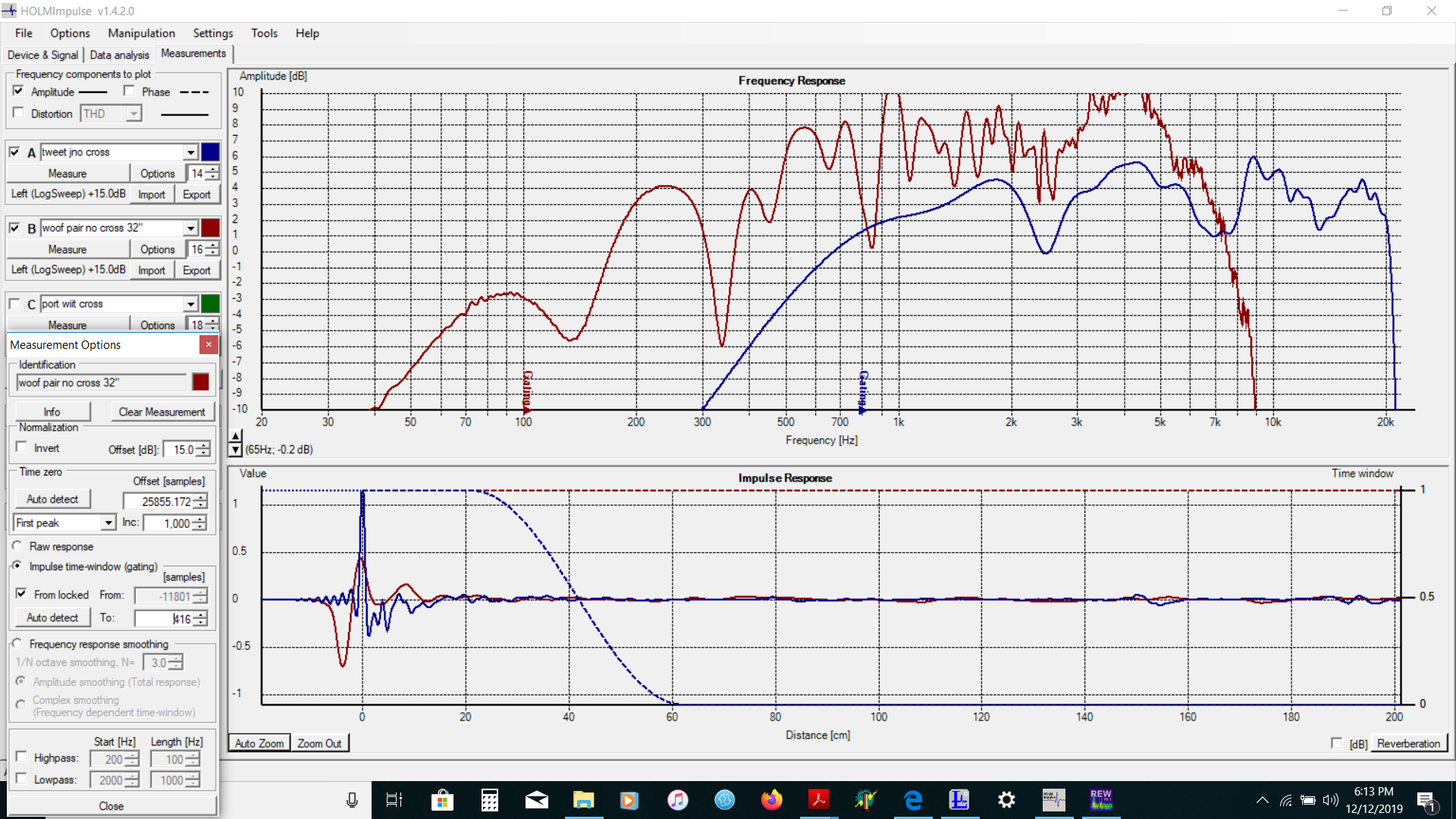
Task: Click the Auto Zoom button
Action: (x=259, y=743)
